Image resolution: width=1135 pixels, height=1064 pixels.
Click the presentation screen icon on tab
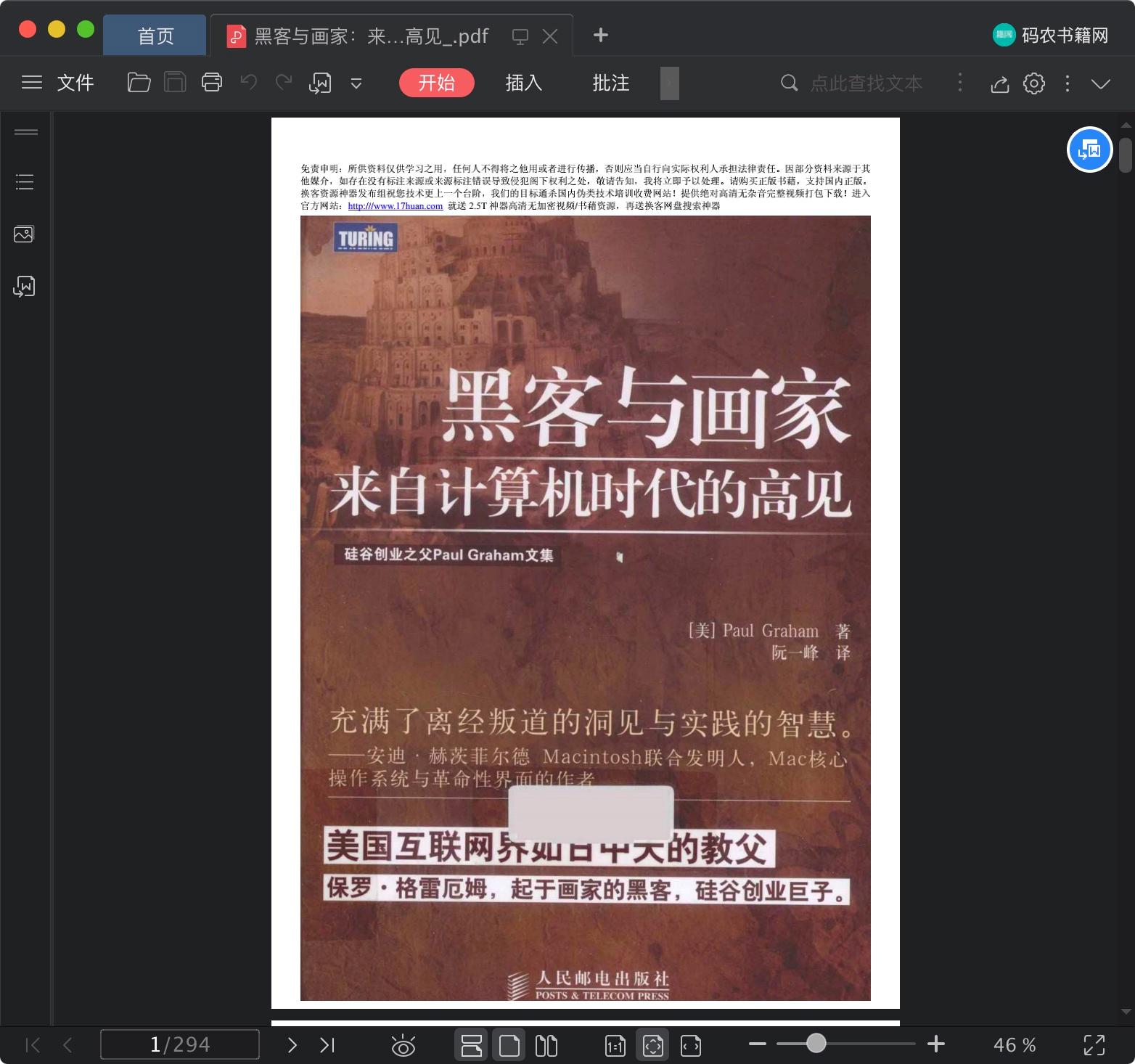pyautogui.click(x=520, y=36)
